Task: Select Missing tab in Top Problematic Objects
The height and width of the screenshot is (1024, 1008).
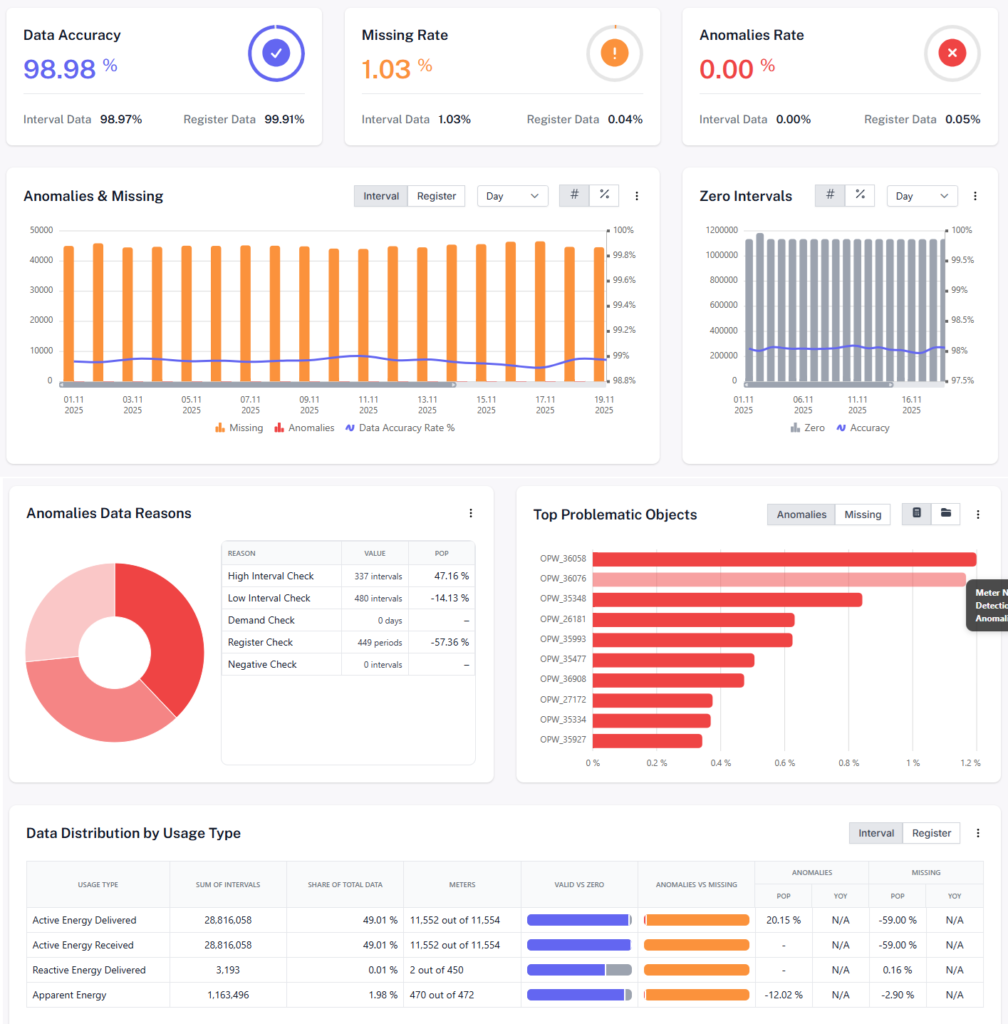Action: 862,515
